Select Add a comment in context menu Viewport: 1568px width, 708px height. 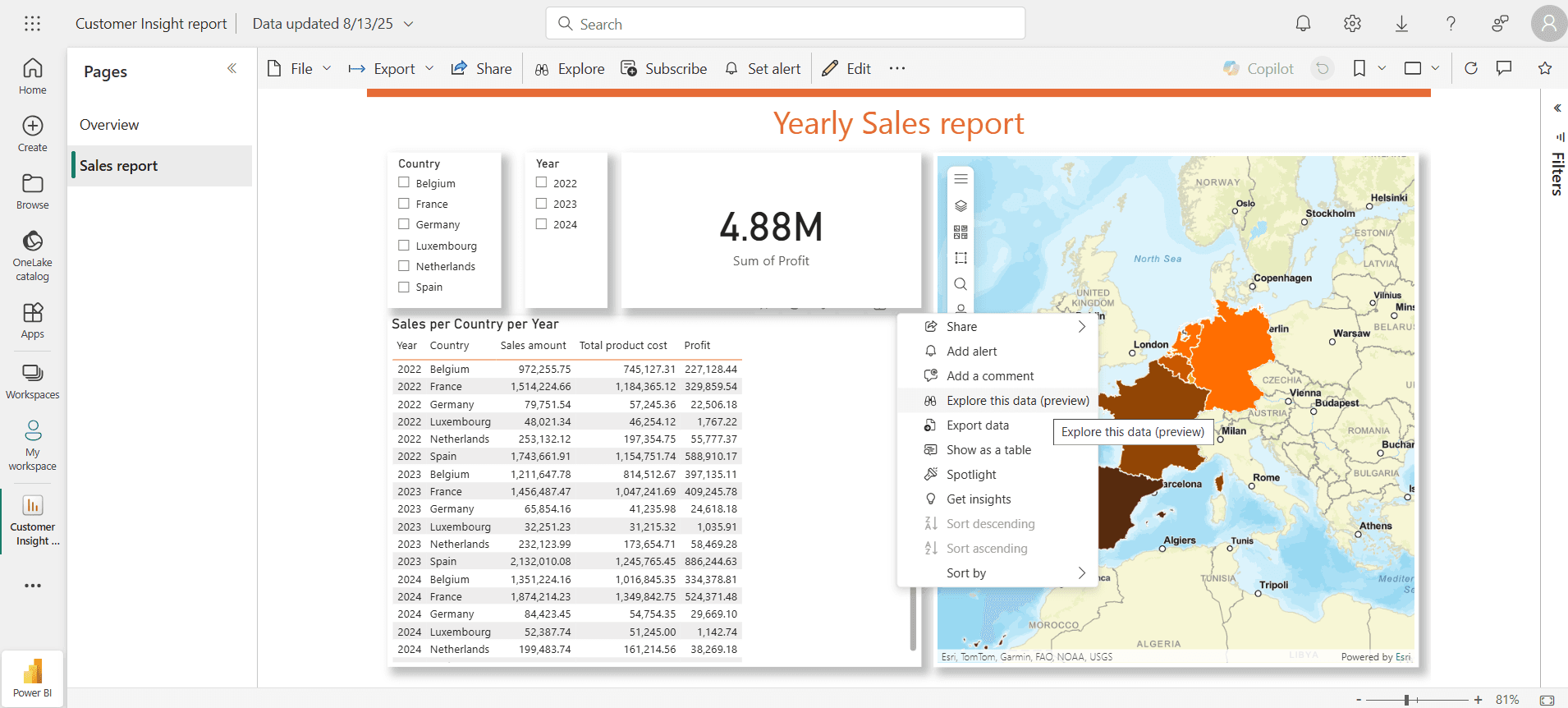(x=998, y=375)
